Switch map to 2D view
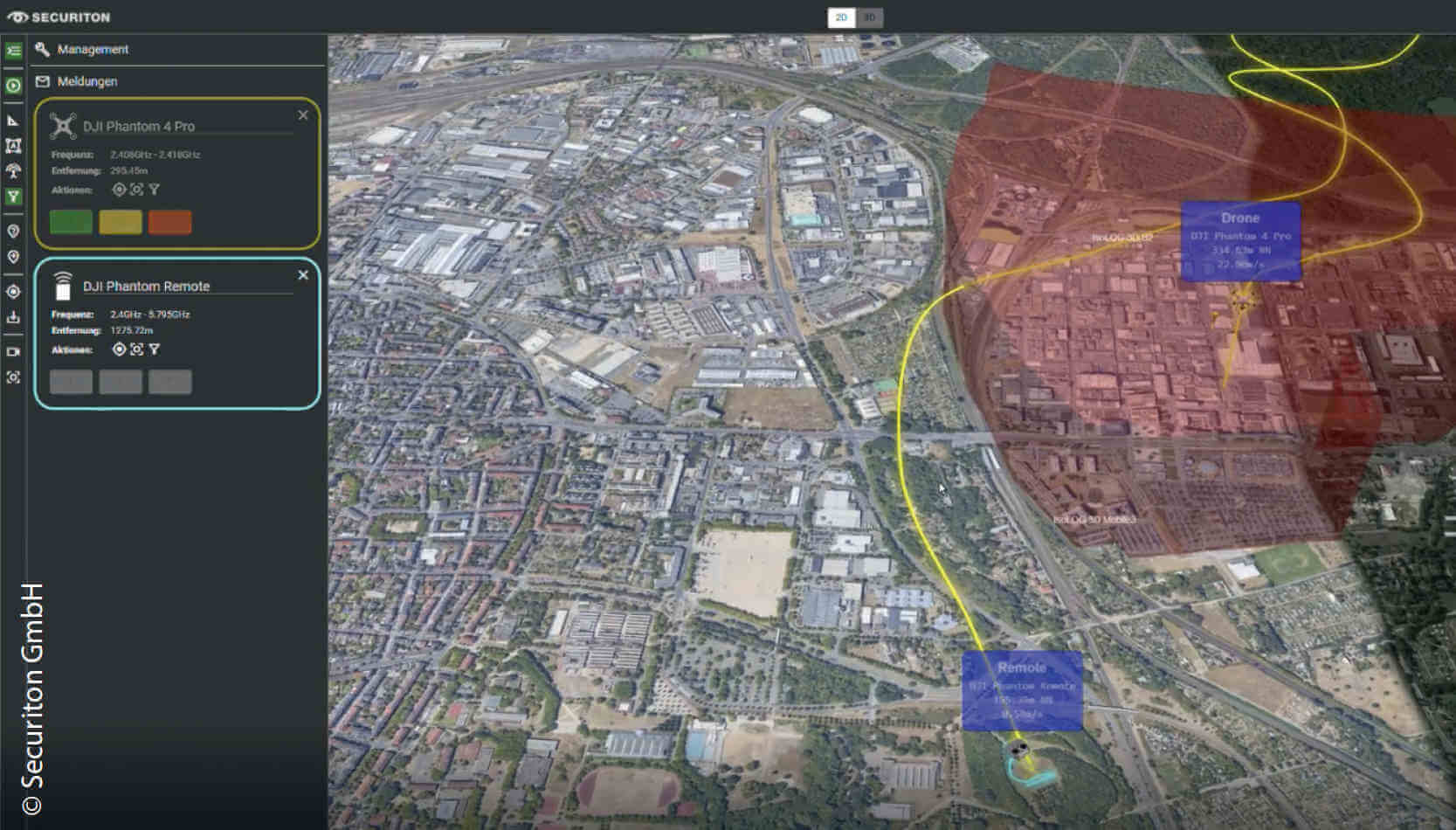This screenshot has width=1456, height=830. [841, 17]
